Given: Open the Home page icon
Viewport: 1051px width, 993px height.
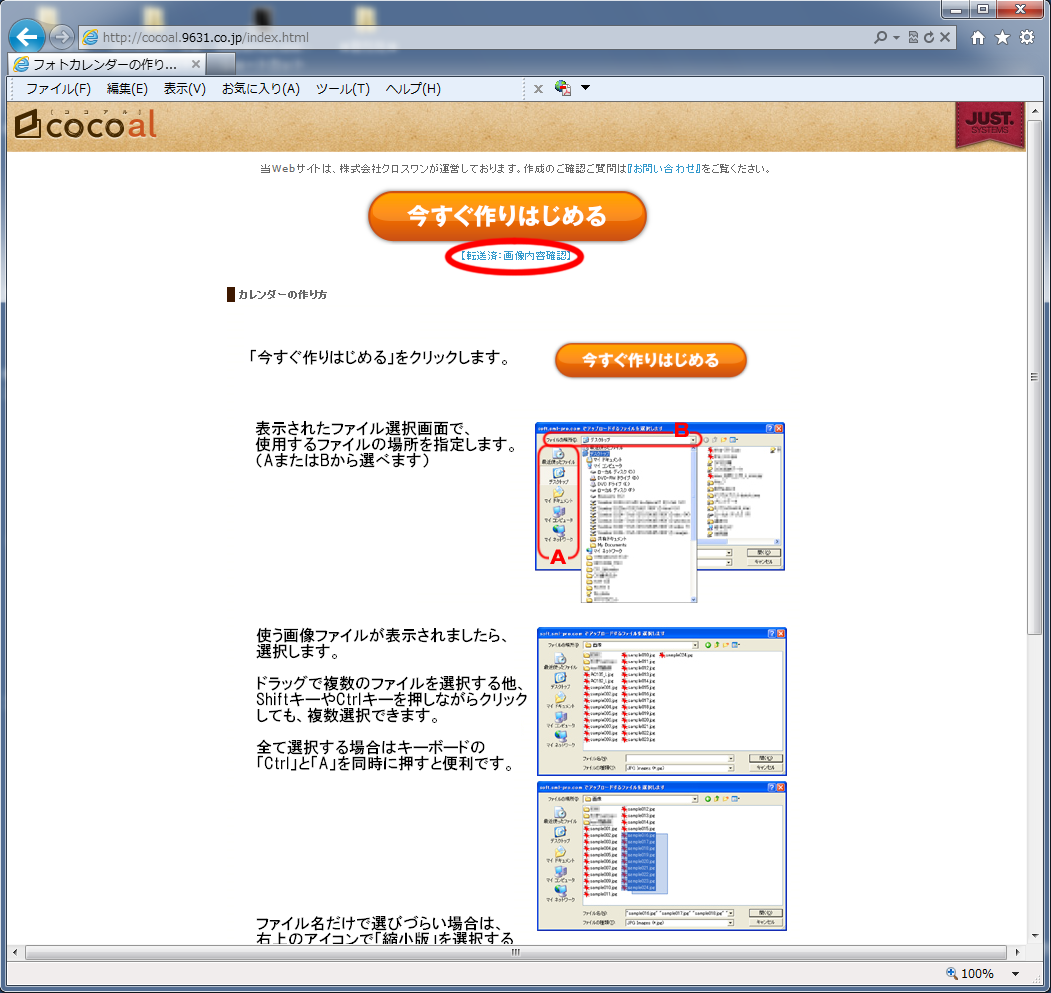Looking at the screenshot, I should 977,38.
